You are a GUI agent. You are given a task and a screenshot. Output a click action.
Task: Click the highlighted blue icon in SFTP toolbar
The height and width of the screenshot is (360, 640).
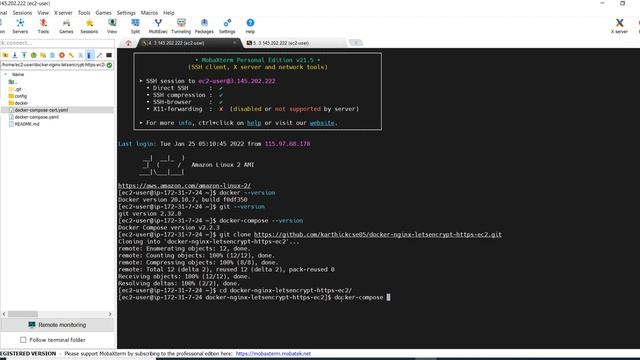point(90,55)
